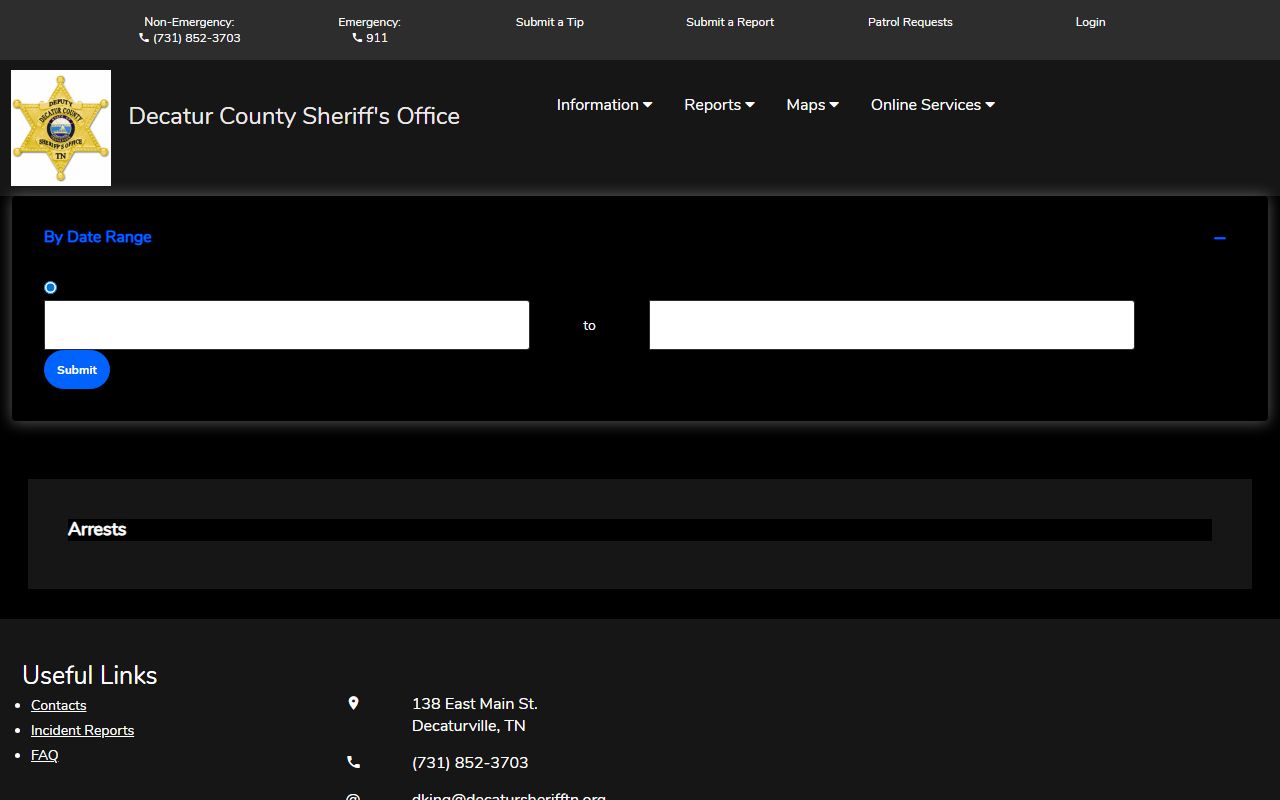Expand the Reports dropdown menu

click(719, 105)
